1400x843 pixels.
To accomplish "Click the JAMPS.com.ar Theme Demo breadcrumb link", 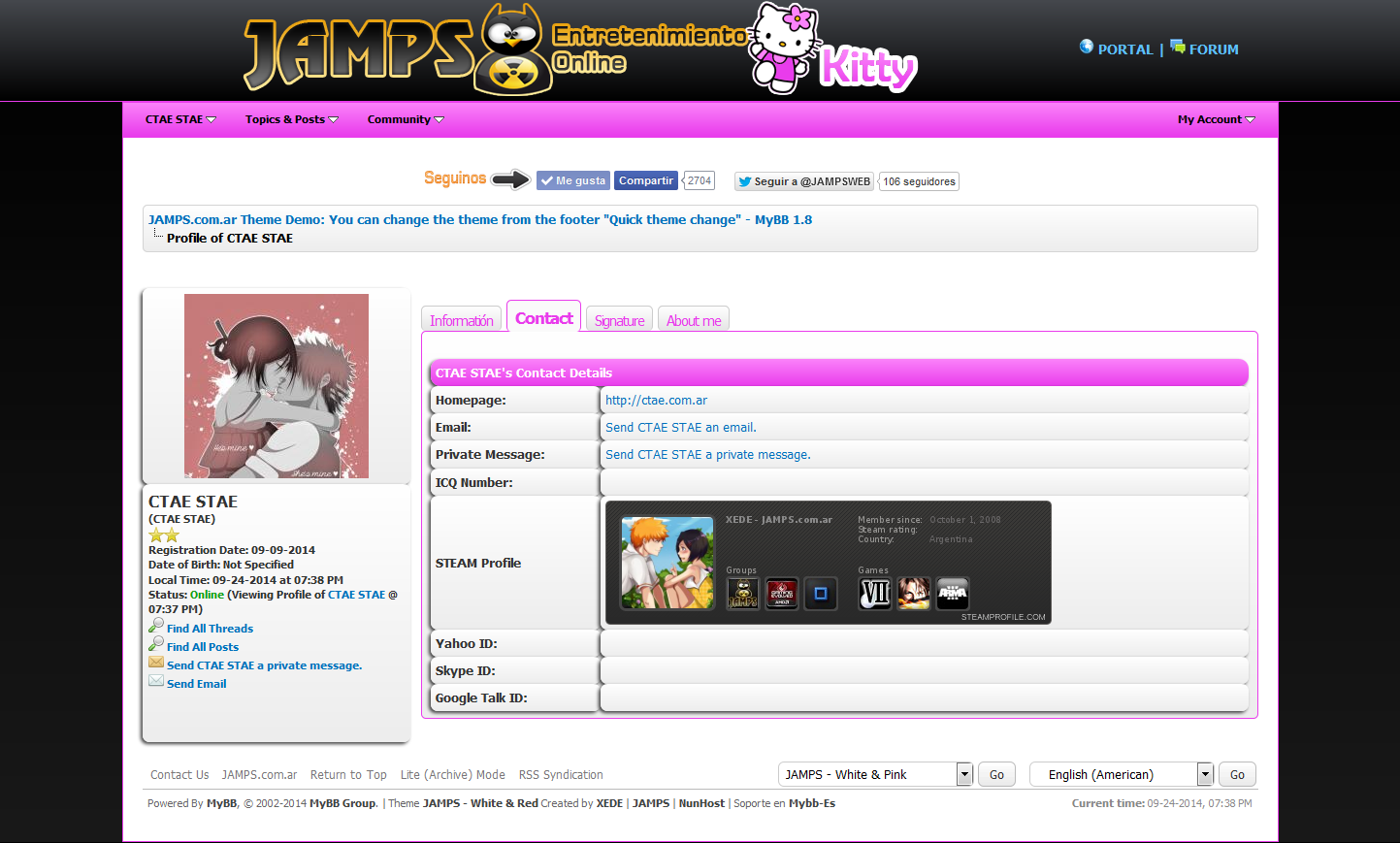I will pos(480,220).
